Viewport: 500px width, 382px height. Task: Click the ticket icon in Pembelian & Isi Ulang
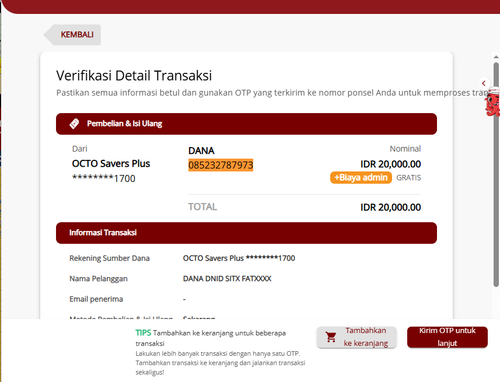click(74, 124)
